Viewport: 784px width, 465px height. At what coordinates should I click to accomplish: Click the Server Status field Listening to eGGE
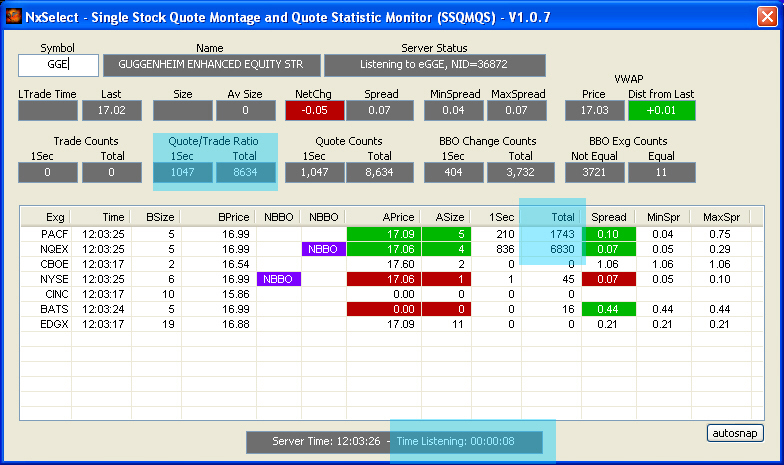[434, 65]
